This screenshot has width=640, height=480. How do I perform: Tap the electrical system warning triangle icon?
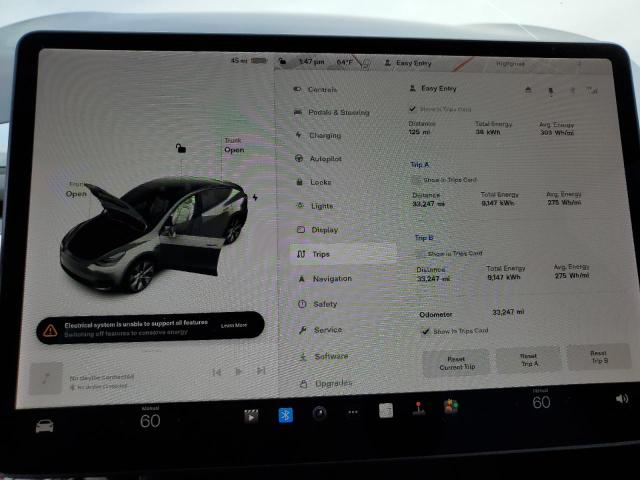[x=50, y=330]
